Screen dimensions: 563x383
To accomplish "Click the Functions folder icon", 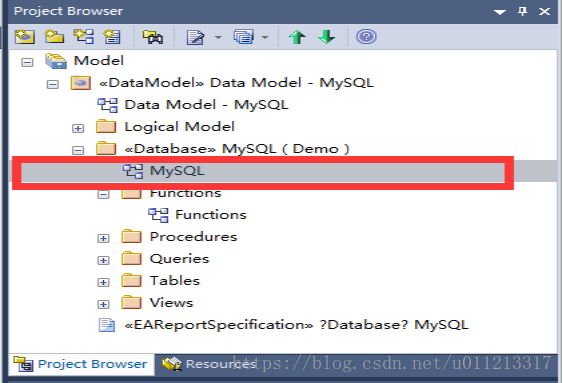I will coord(131,193).
